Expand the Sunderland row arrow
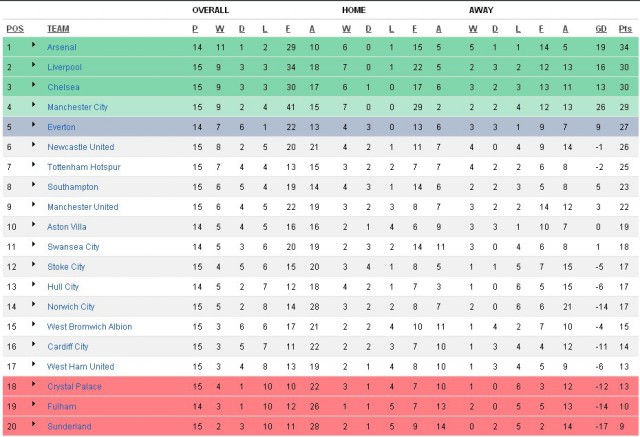Screen dimensions: 640x437 [x=33, y=425]
